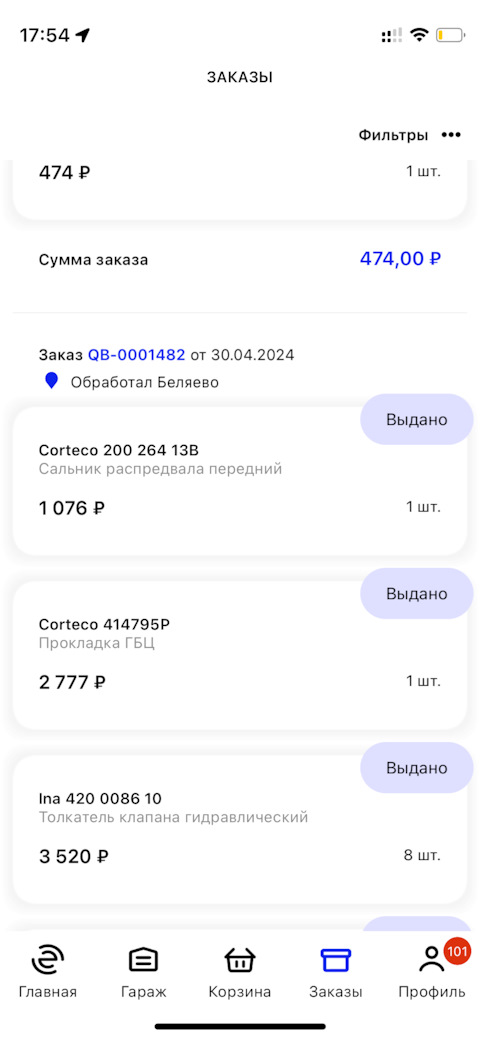Image resolution: width=480 pixels, height=1040 pixels.
Task: Tap the Обработал Беляево pickup label
Action: [145, 382]
